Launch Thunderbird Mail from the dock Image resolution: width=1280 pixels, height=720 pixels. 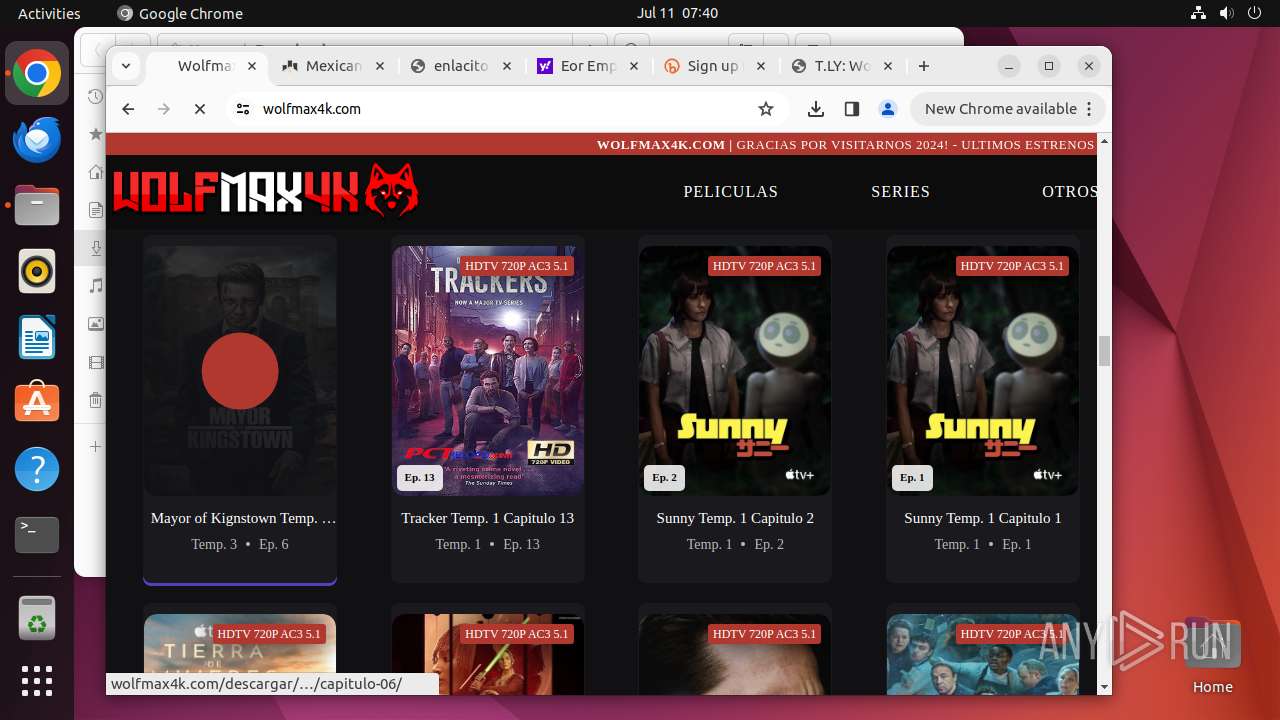(x=37, y=140)
